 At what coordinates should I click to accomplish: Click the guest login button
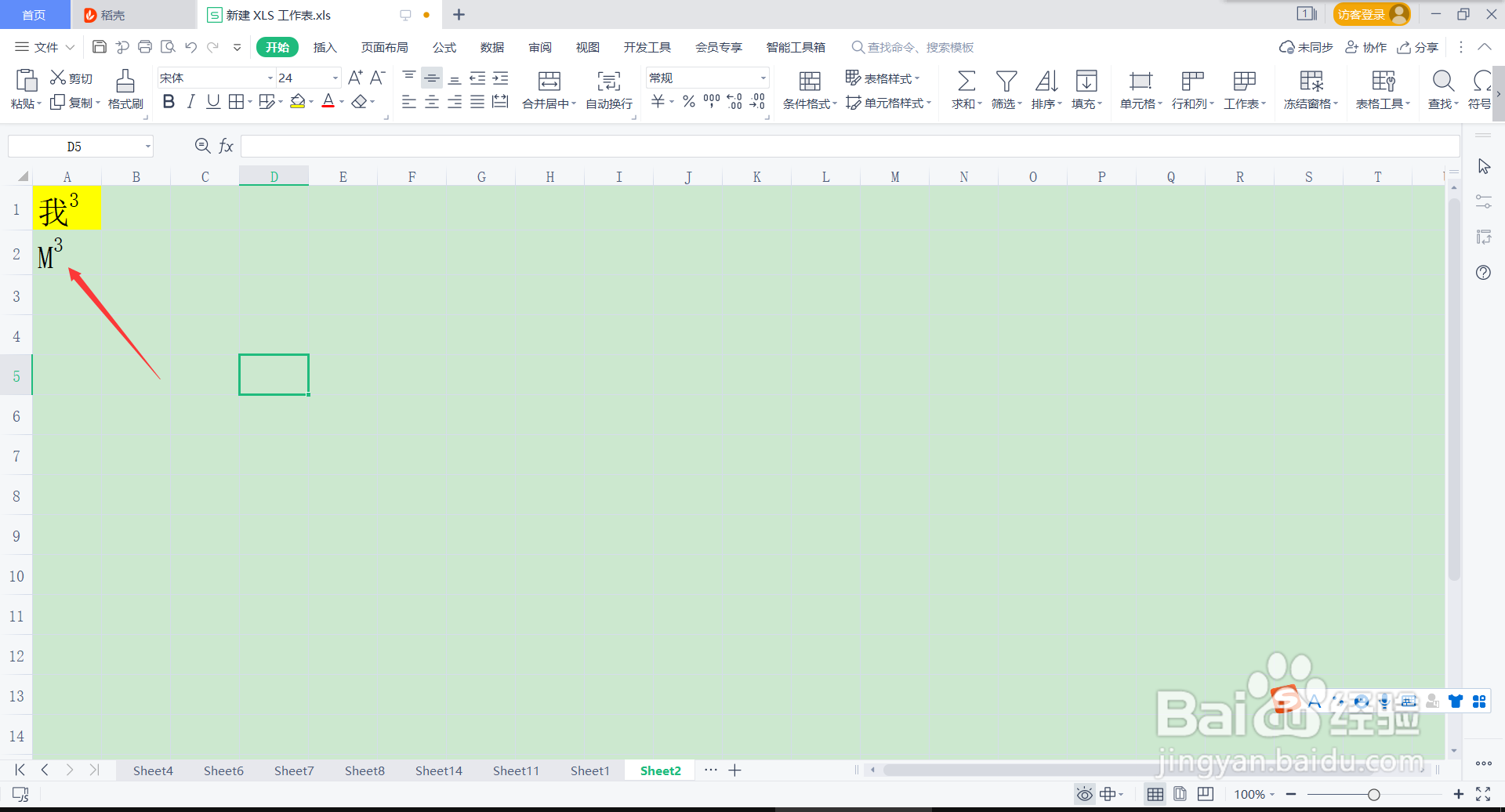1371,14
